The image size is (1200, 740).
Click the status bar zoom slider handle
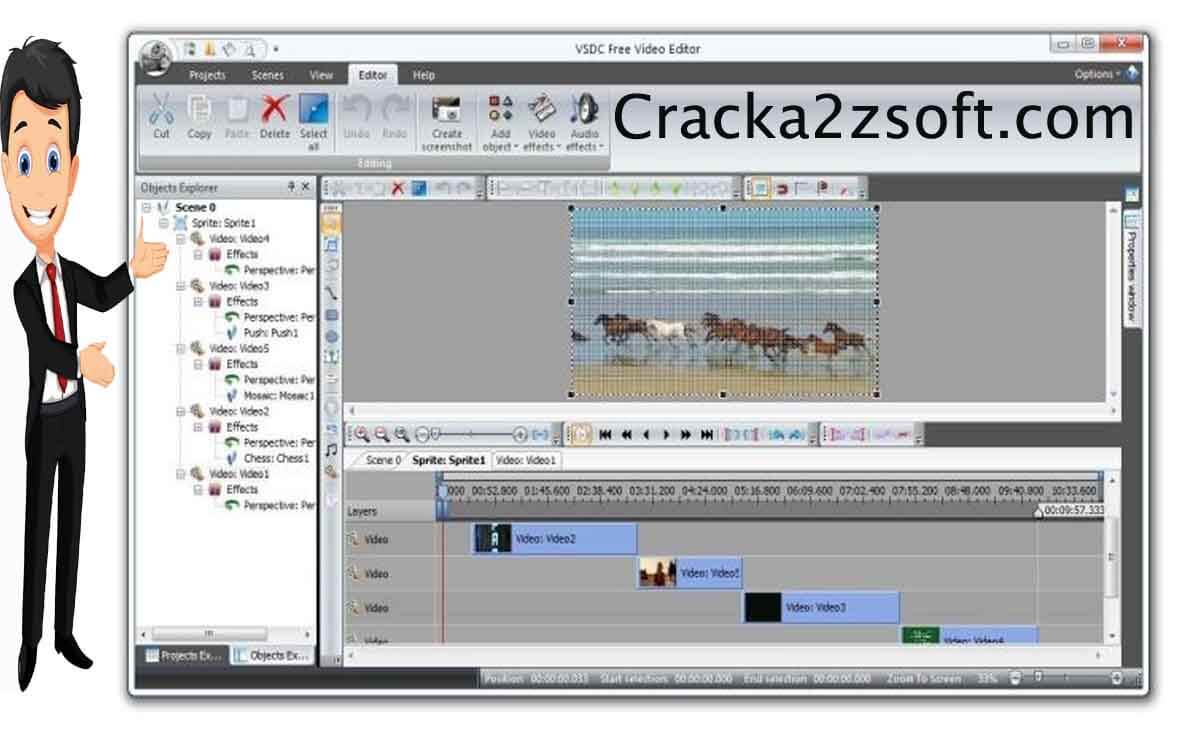(1037, 678)
